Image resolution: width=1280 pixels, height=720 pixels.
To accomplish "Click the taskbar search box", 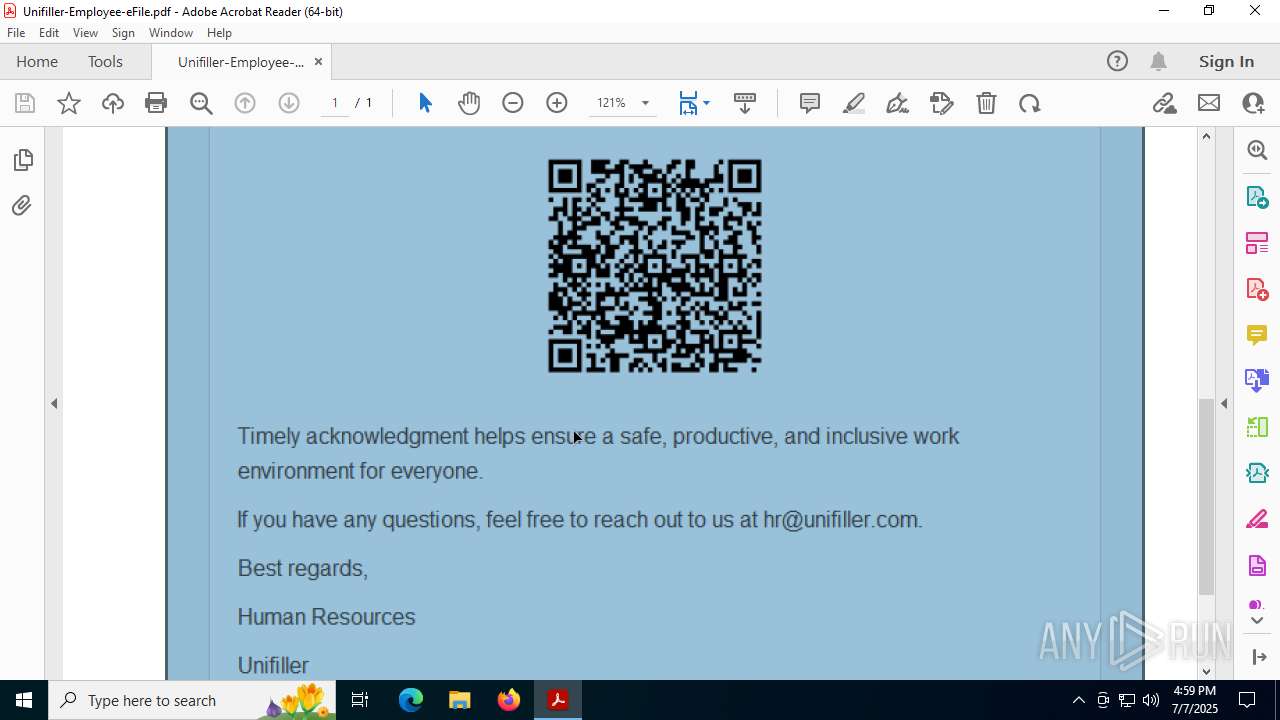I will (192, 700).
